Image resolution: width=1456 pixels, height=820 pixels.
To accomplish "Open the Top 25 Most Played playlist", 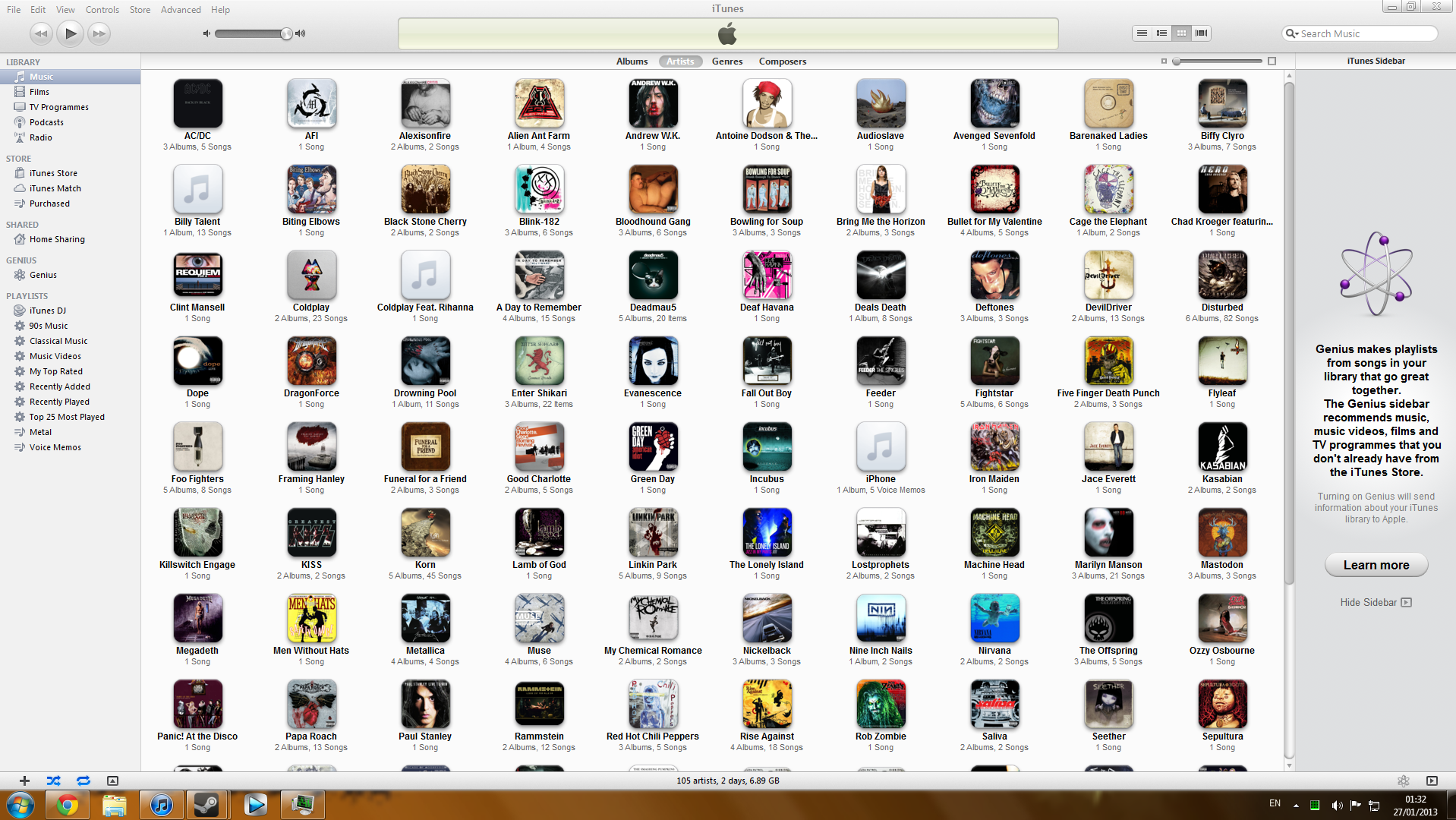I will pyautogui.click(x=70, y=417).
